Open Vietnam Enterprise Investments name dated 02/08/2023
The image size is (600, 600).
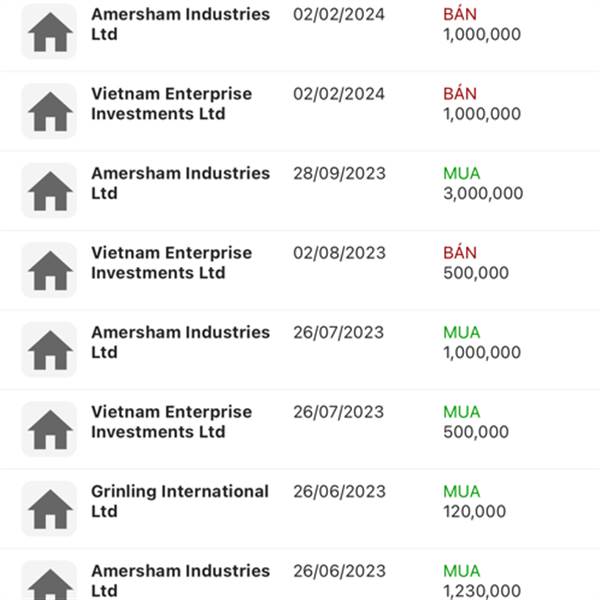(171, 262)
